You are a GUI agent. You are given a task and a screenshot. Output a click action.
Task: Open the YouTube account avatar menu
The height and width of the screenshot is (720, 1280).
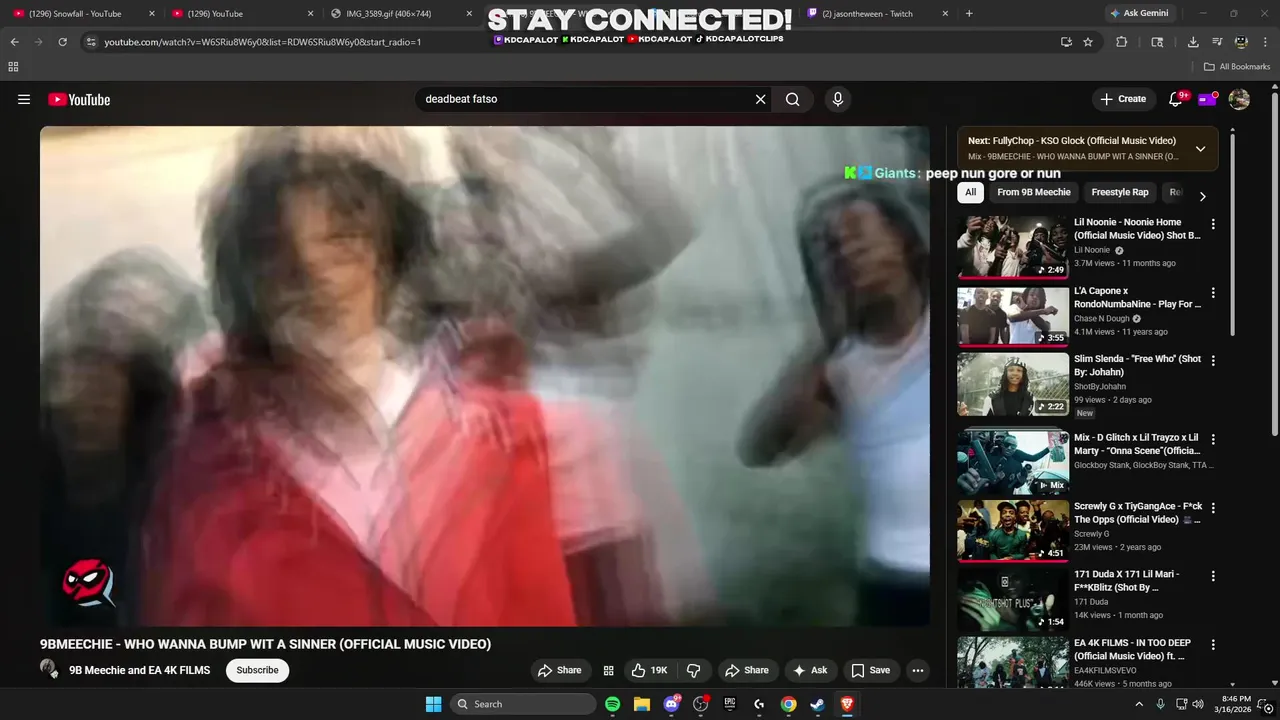click(1239, 99)
